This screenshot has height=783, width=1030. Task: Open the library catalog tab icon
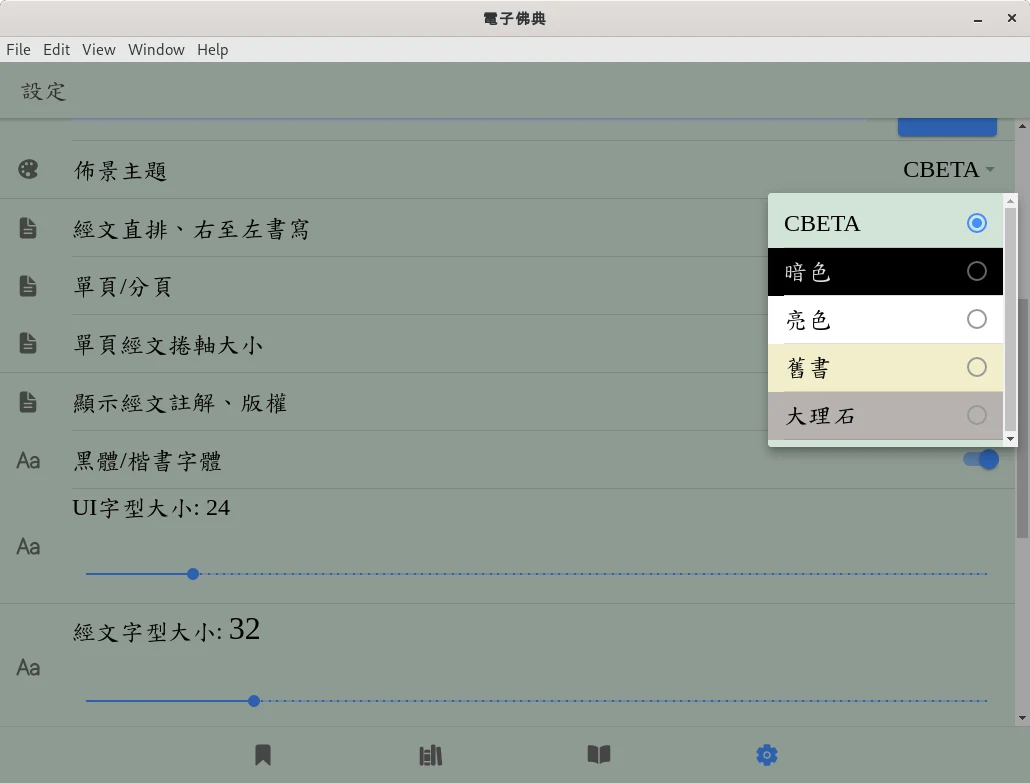click(431, 755)
